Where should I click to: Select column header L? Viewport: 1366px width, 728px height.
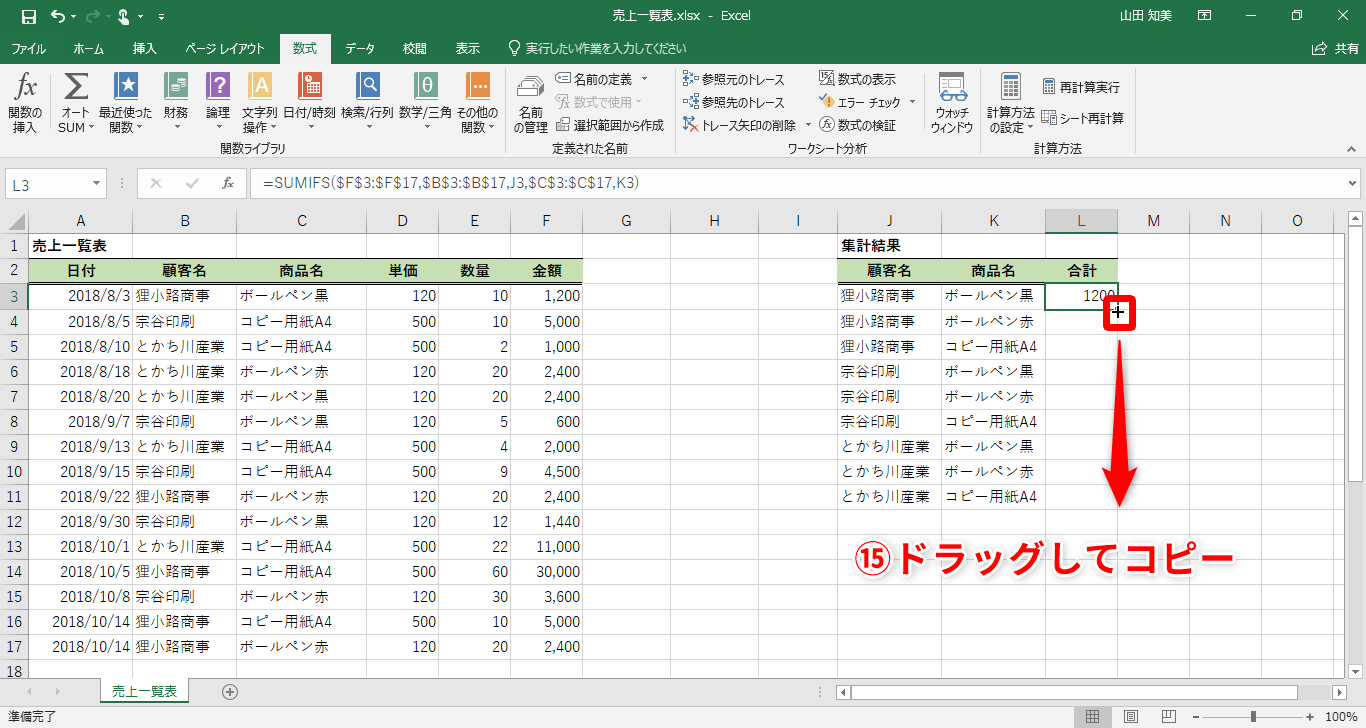(x=1081, y=221)
